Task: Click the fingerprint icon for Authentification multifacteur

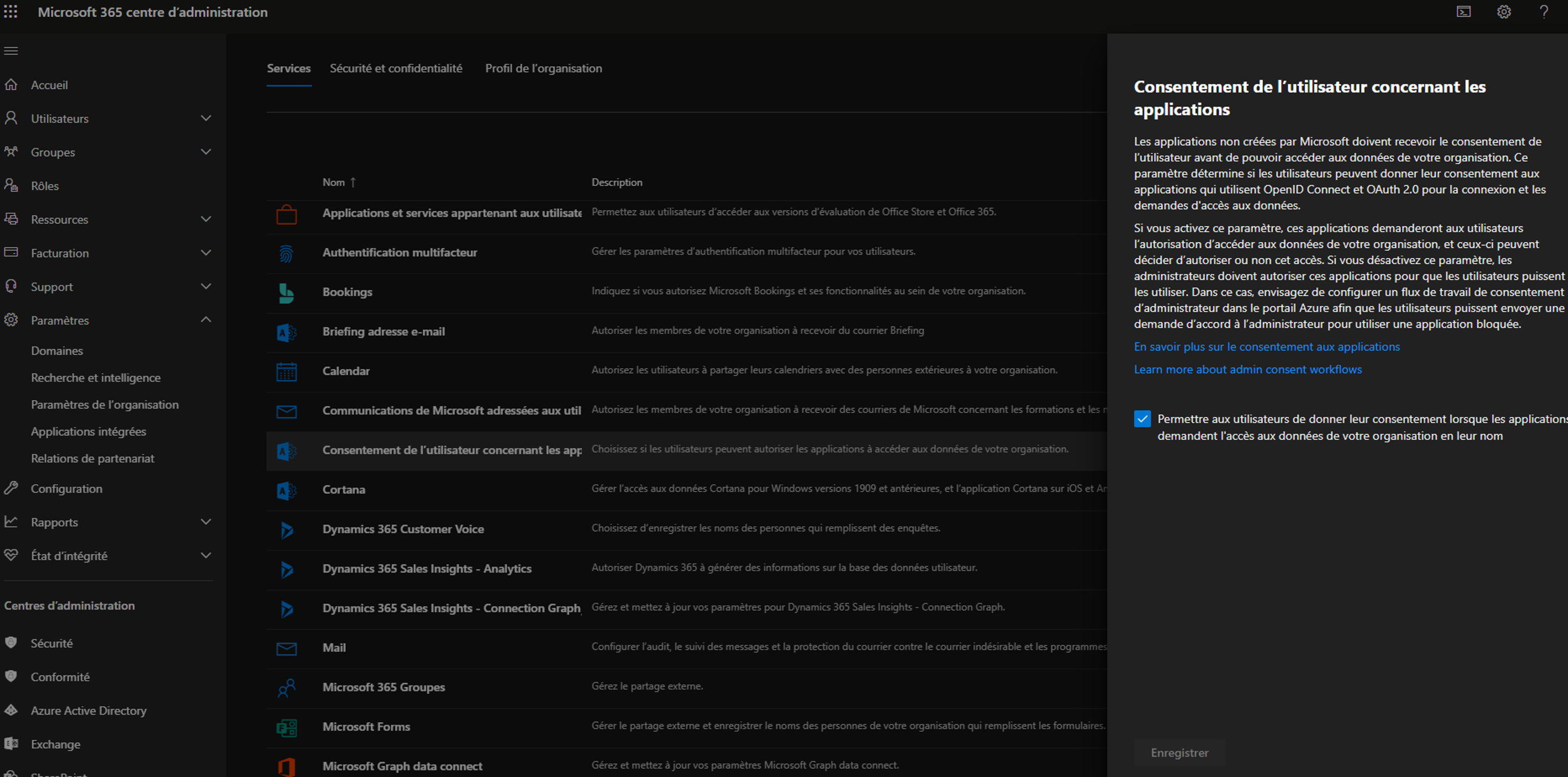Action: click(x=287, y=253)
